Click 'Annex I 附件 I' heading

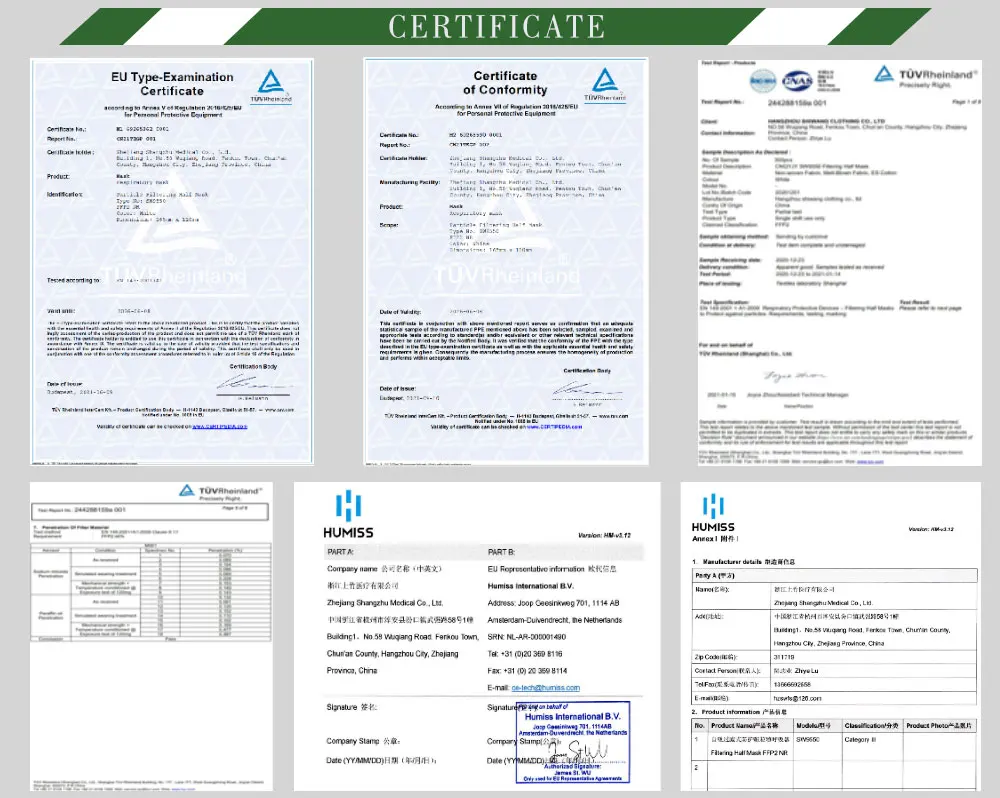[715, 539]
